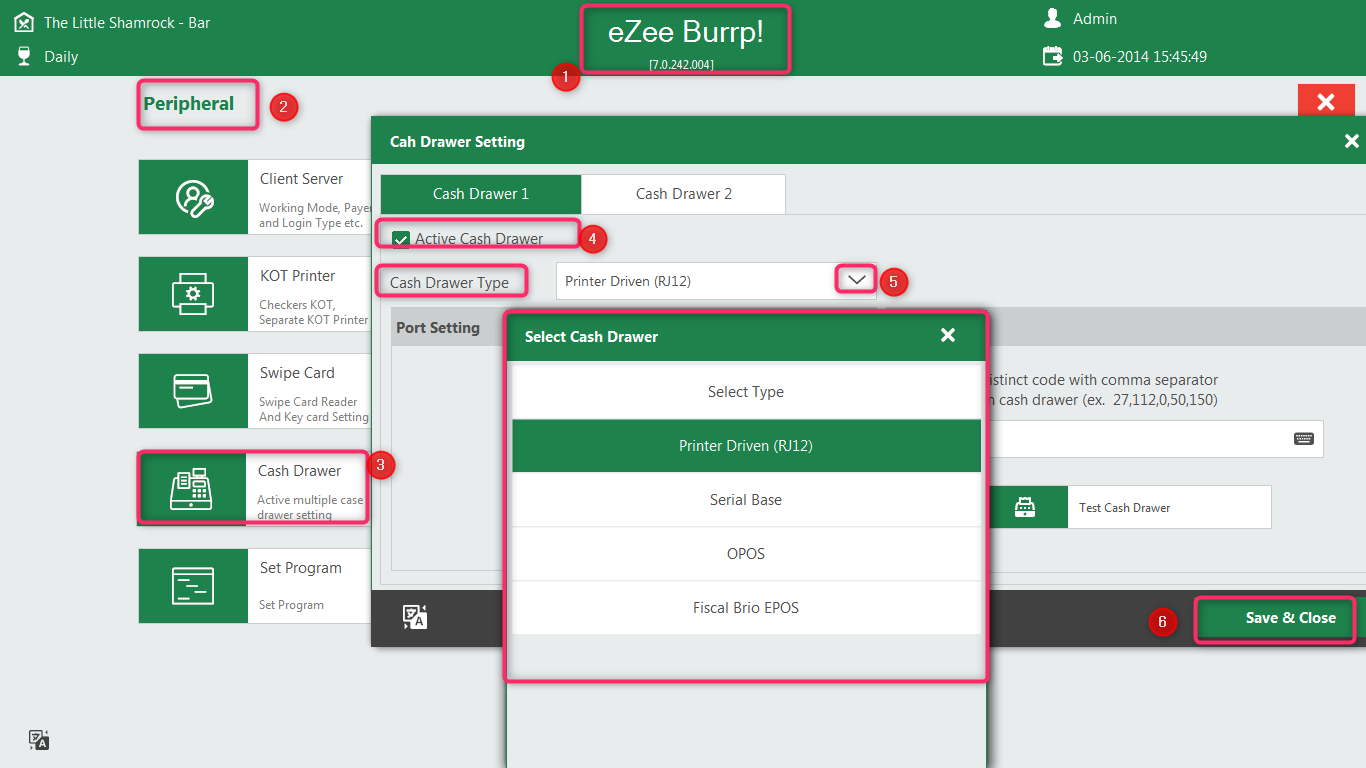This screenshot has width=1366, height=768.
Task: Click the Test Cash Drawer button label
Action: pyautogui.click(x=1125, y=508)
